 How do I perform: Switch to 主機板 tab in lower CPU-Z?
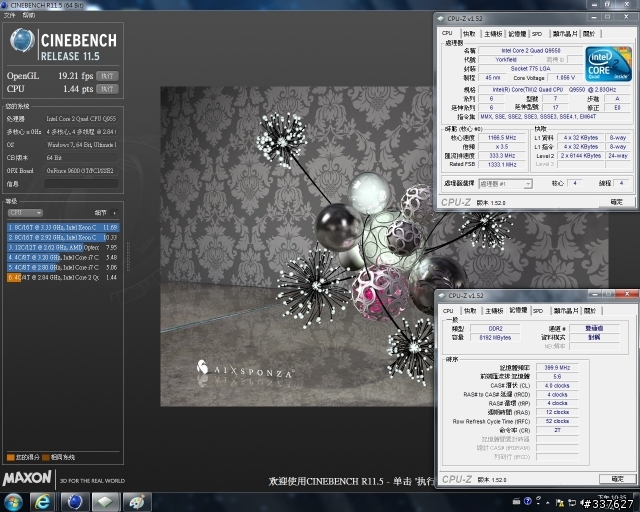coord(494,311)
